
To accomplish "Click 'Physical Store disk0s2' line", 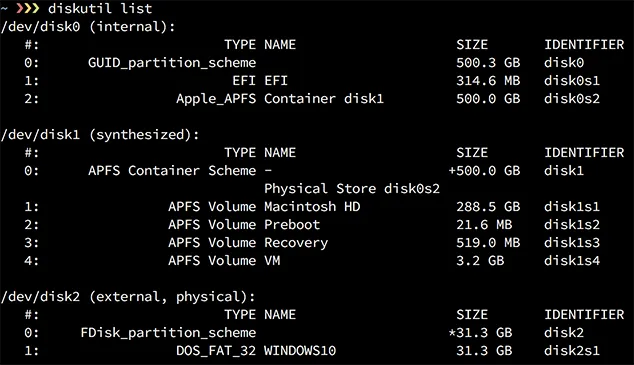I will pos(352,189).
